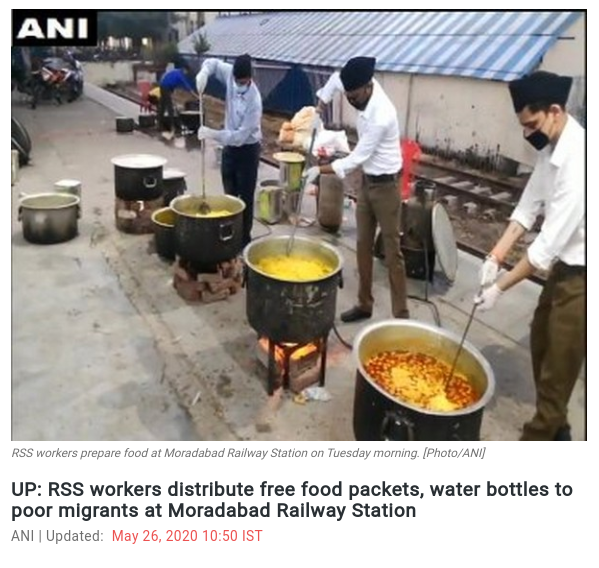
Task: Click the photo caption about Moradabad Railway Station
Action: 248,453
